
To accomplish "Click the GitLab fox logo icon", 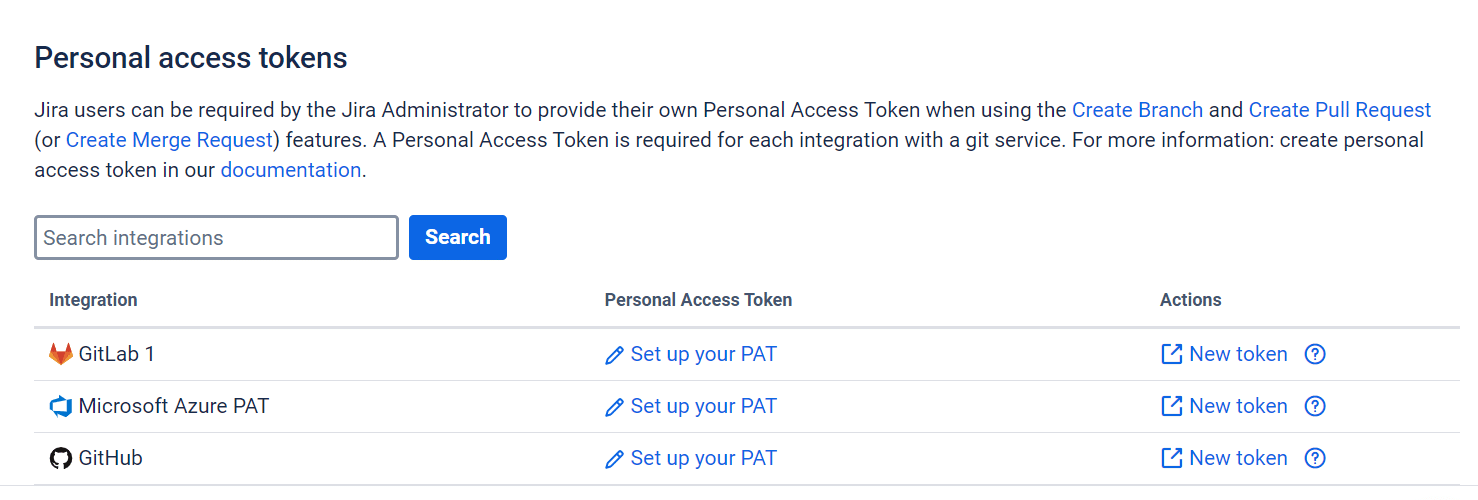I will point(61,354).
